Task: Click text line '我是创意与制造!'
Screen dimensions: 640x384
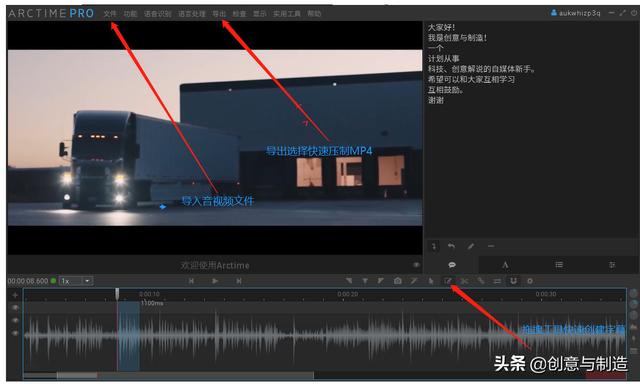Action: pos(457,38)
